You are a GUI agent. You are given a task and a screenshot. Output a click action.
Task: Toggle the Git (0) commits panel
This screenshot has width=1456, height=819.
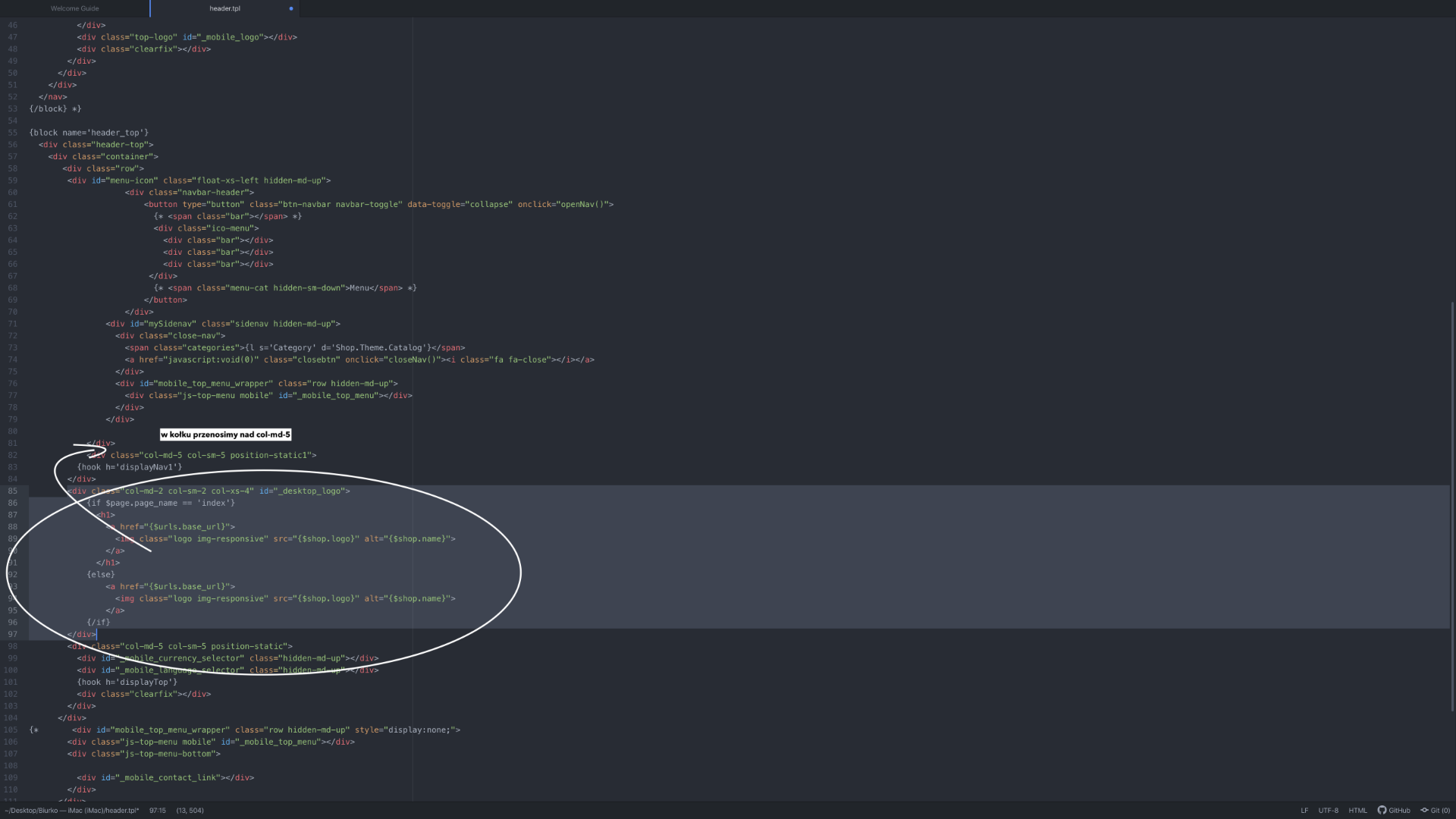[x=1435, y=810]
